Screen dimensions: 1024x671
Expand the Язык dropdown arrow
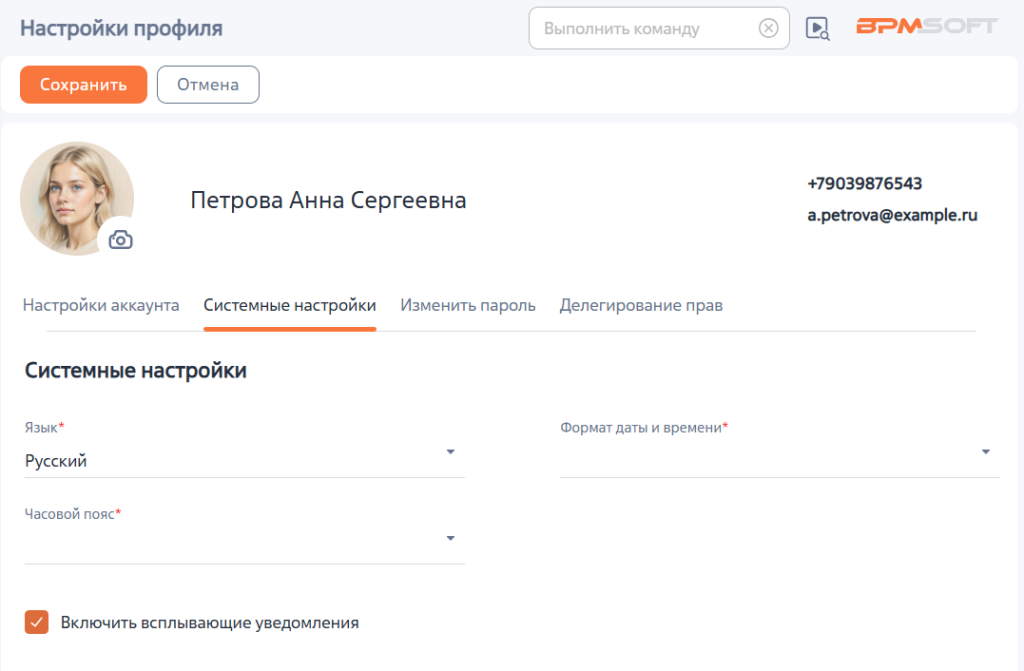[x=450, y=451]
